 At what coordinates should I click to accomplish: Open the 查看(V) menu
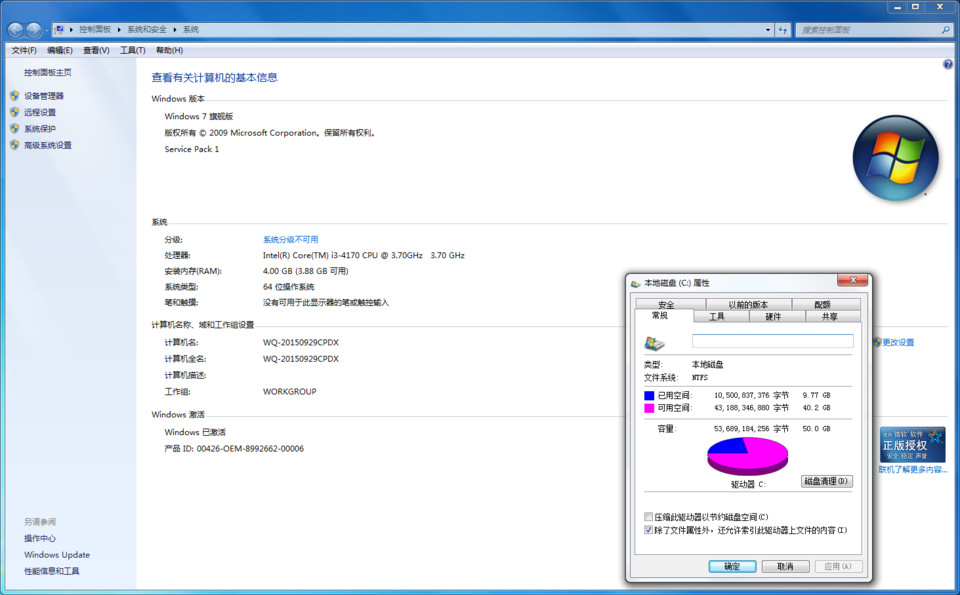pos(96,50)
